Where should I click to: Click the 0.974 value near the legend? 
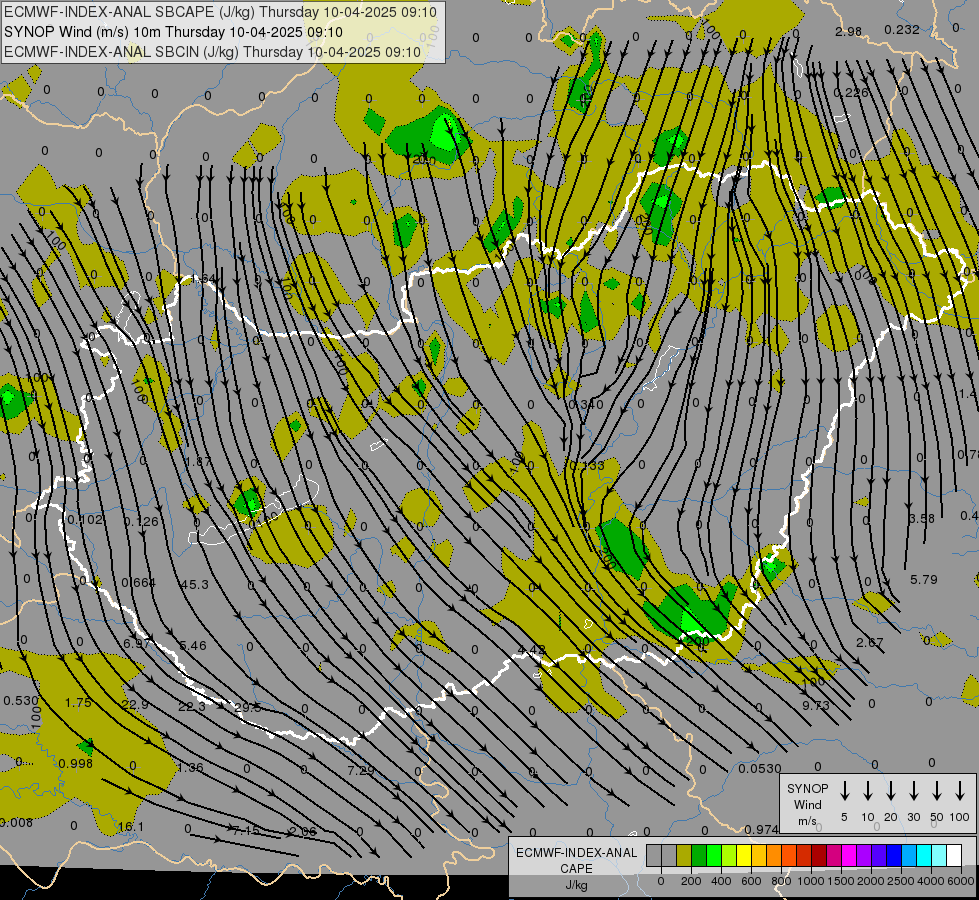point(762,829)
